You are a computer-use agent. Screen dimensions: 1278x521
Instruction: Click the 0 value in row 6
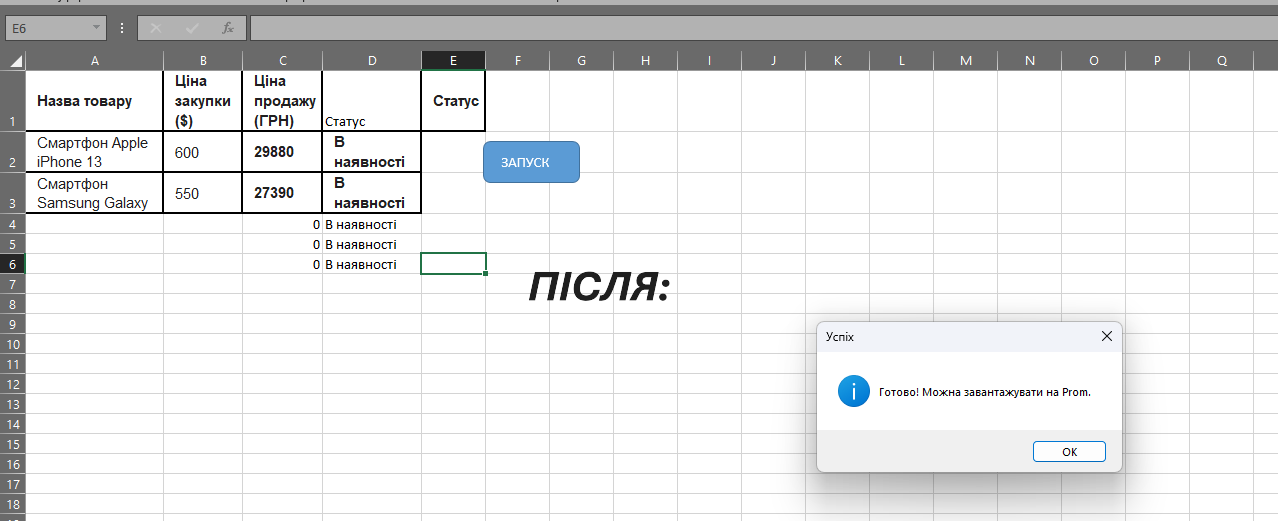tap(282, 264)
